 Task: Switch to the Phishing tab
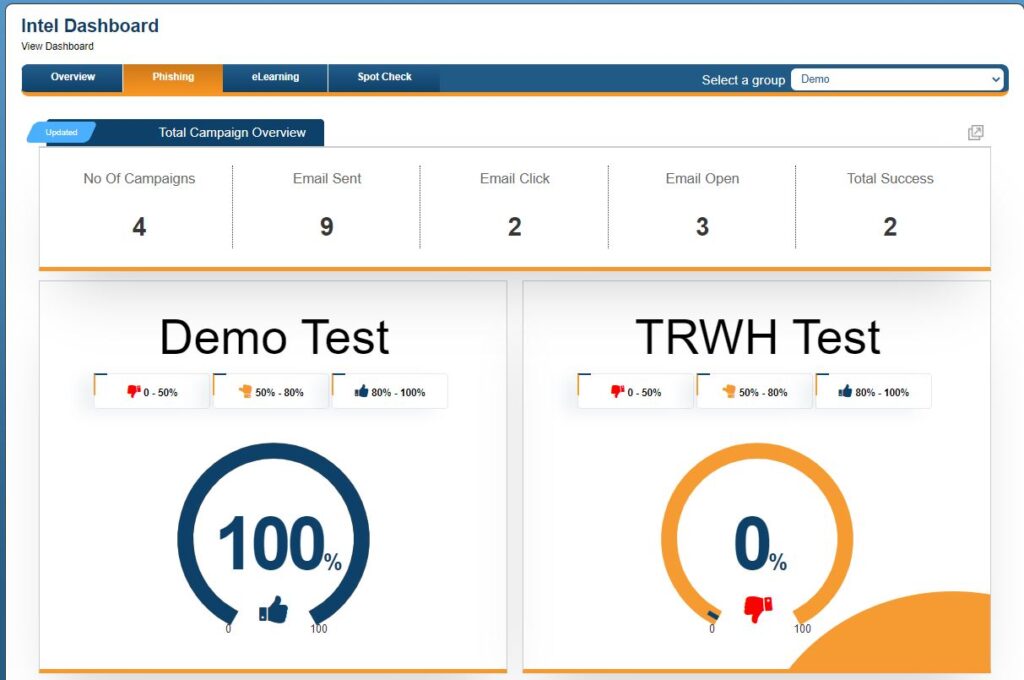pos(173,77)
